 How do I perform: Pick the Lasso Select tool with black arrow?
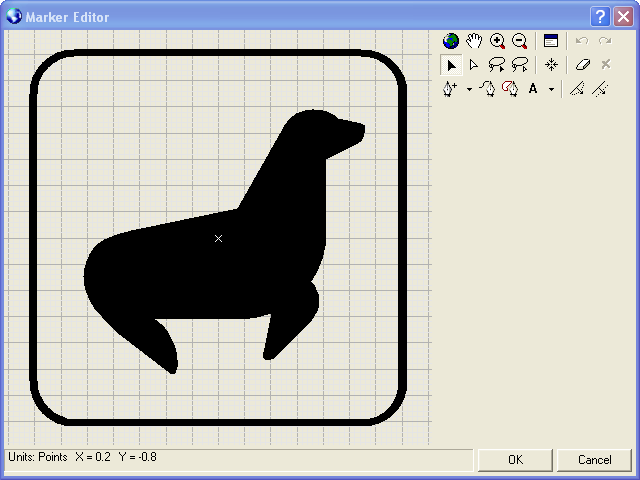(x=497, y=64)
